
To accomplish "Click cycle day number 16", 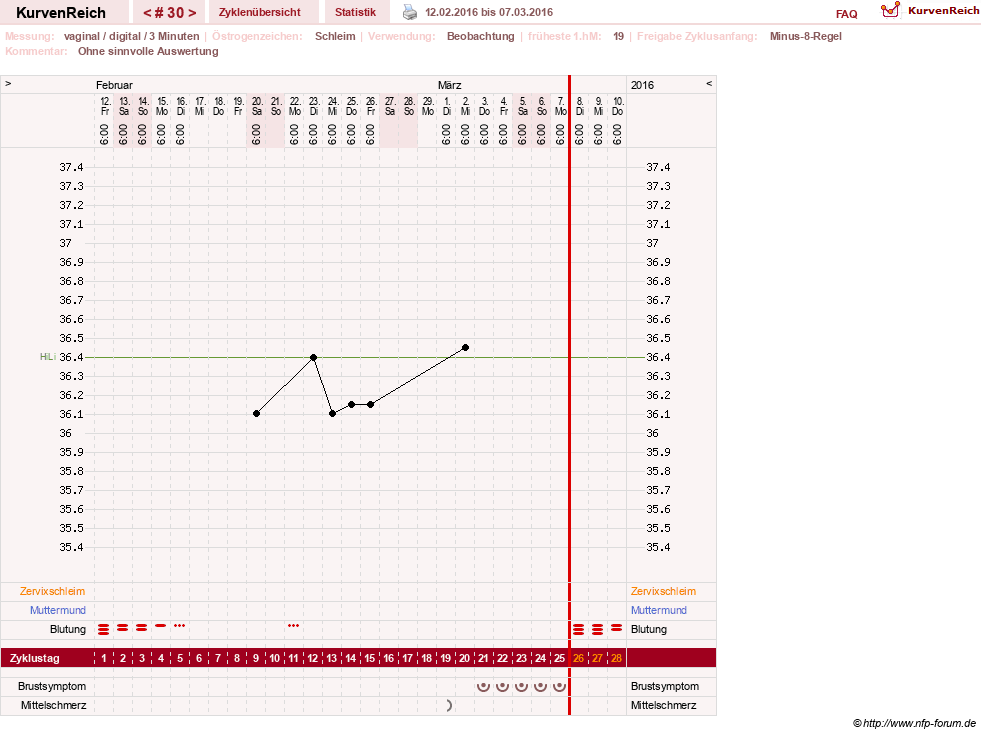I will [389, 658].
